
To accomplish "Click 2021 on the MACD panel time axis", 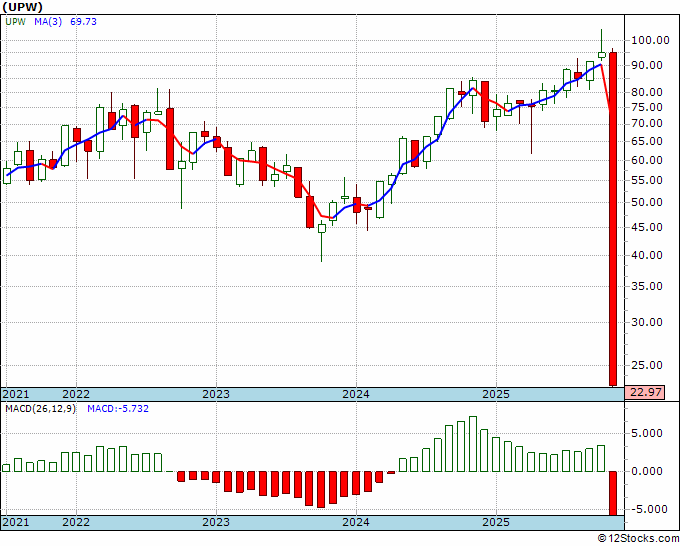I will click(16, 522).
